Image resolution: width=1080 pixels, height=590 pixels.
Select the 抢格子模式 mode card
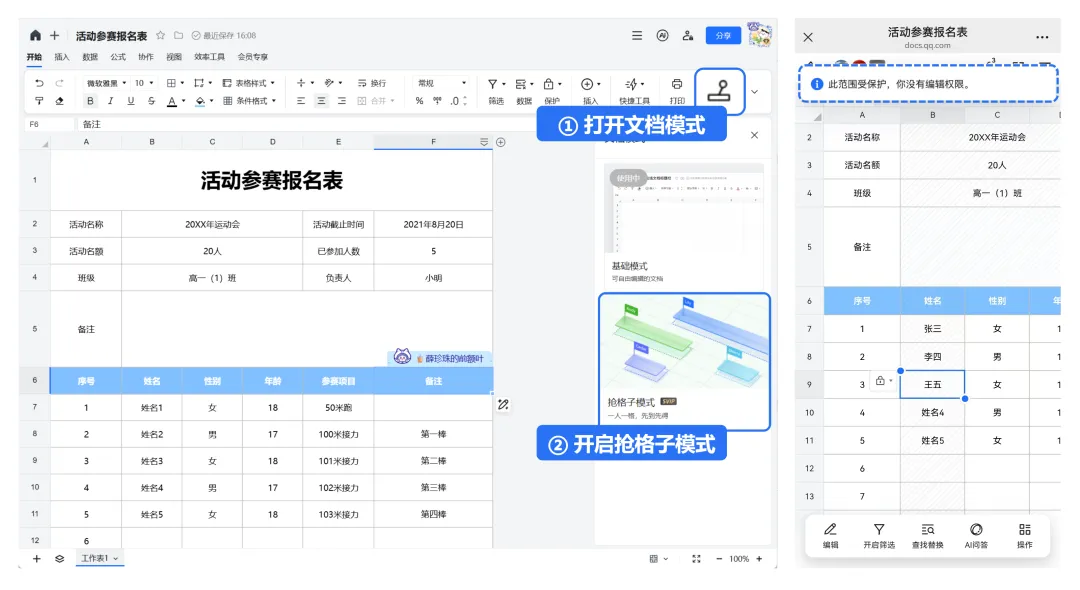[x=684, y=361]
